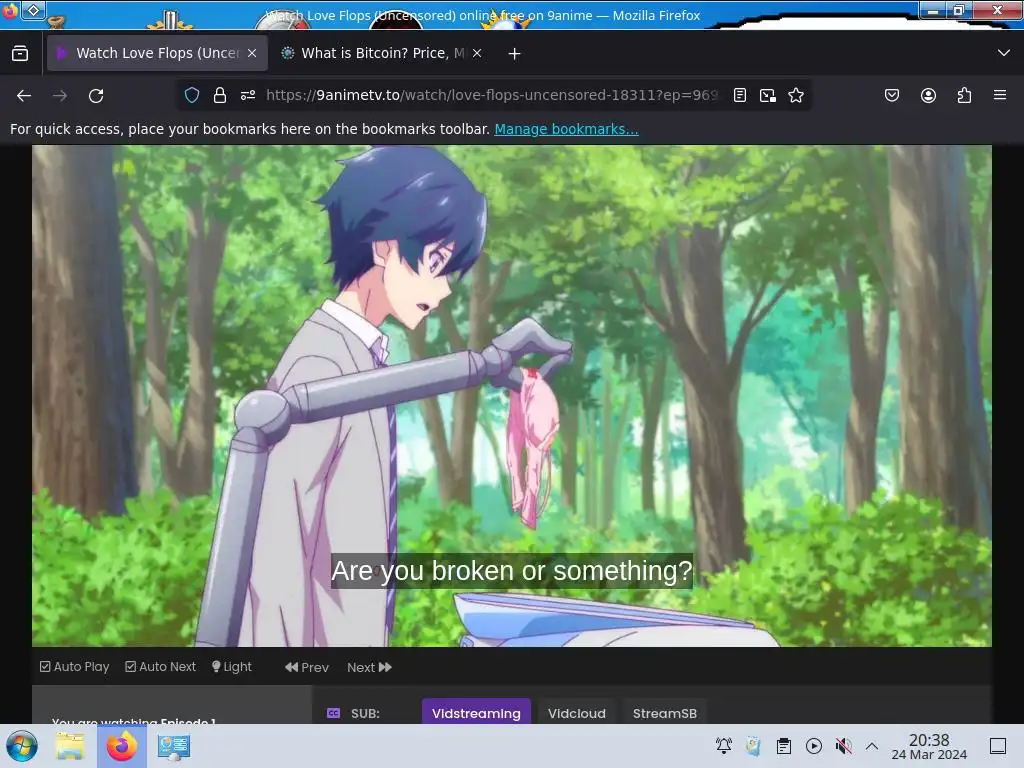Go forward one page
The width and height of the screenshot is (1024, 768).
tap(60, 96)
